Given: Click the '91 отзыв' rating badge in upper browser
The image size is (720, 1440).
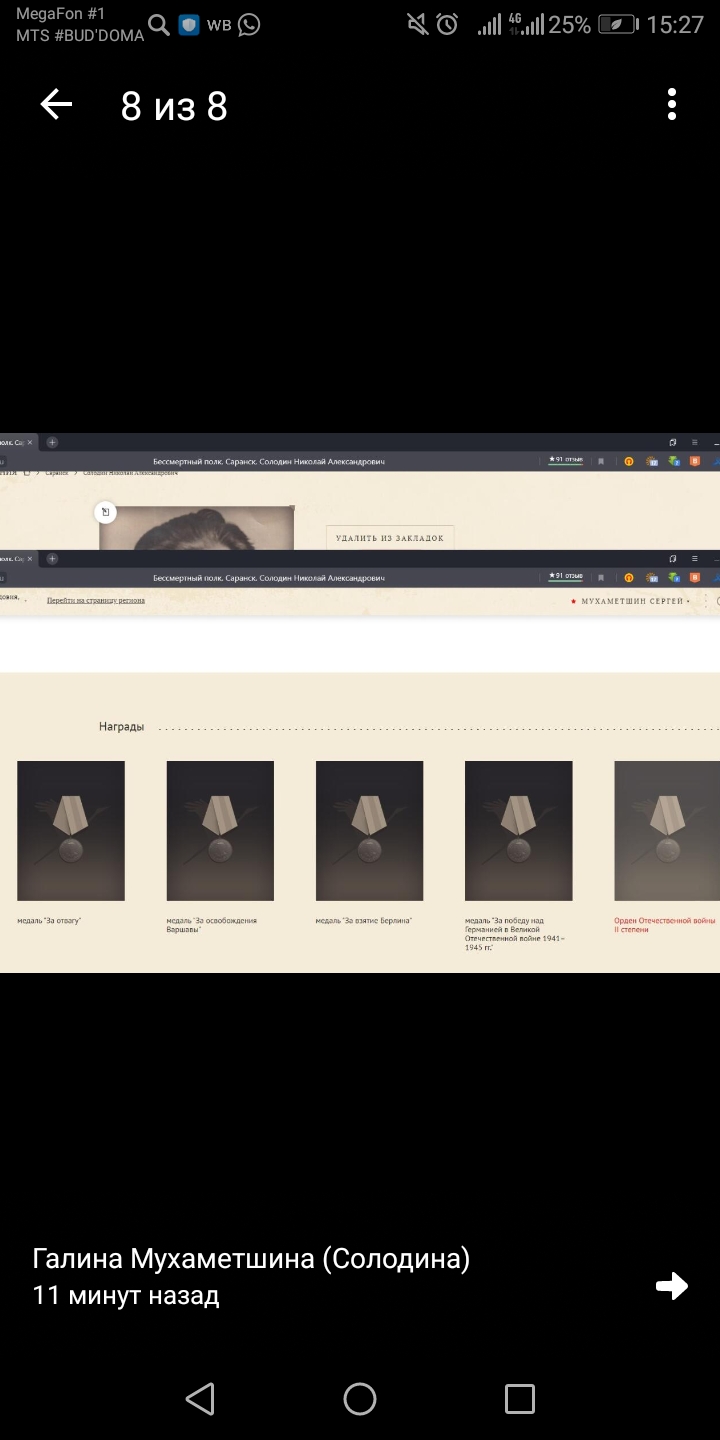Looking at the screenshot, I should [x=566, y=460].
